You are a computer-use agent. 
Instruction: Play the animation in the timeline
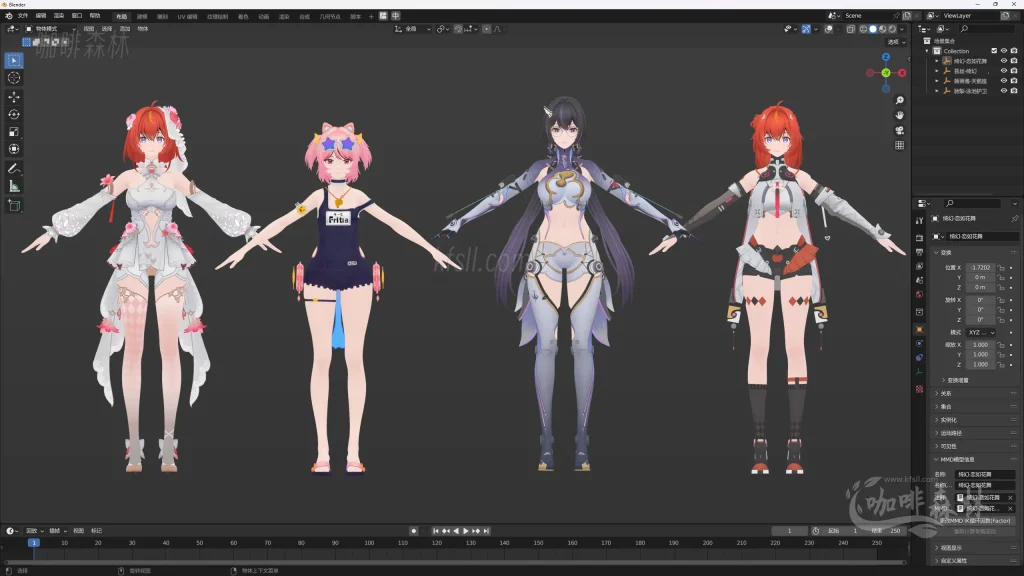[466, 531]
